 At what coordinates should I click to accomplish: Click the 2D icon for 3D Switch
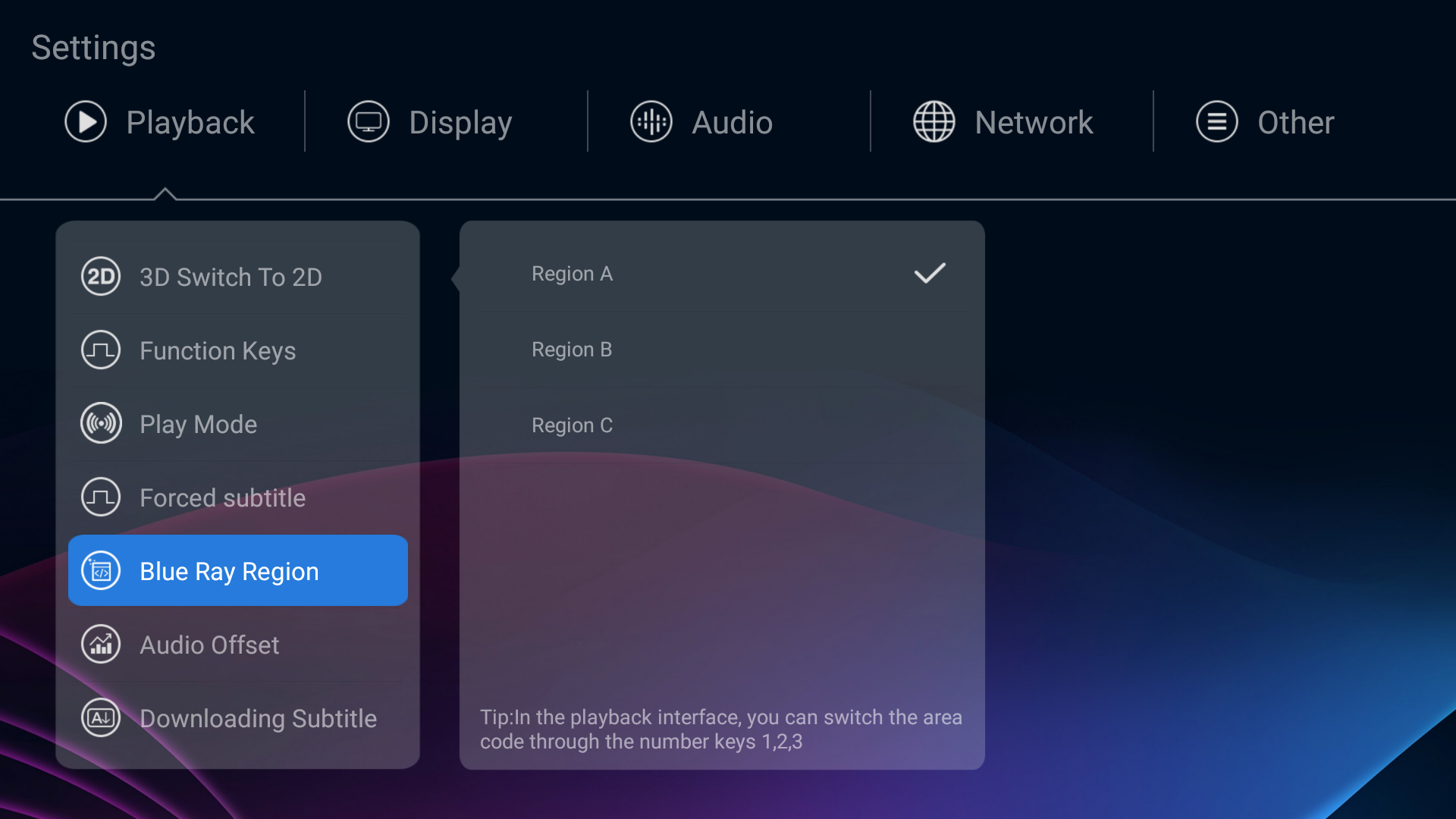coord(101,277)
